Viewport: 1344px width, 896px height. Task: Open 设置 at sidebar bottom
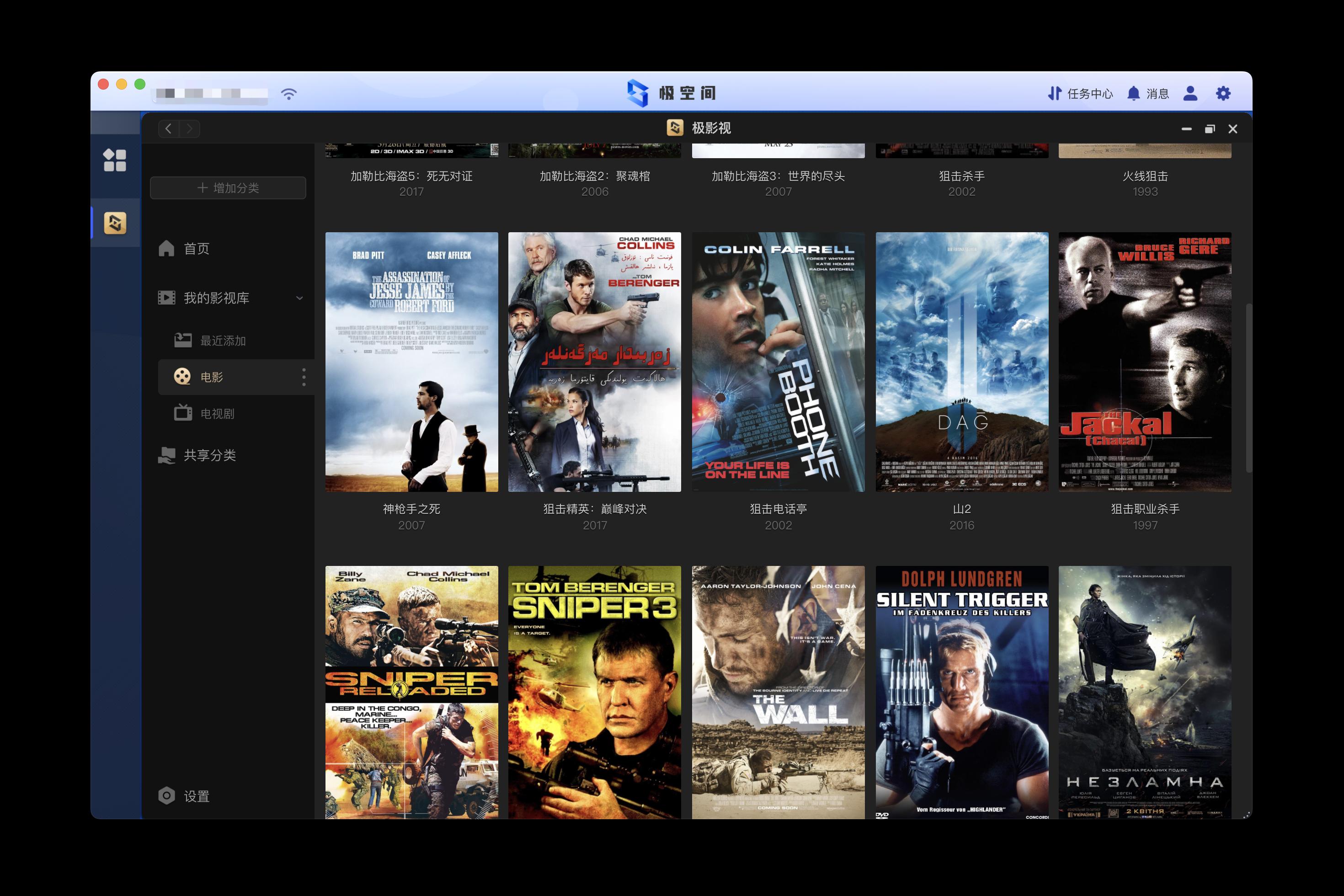click(x=196, y=796)
